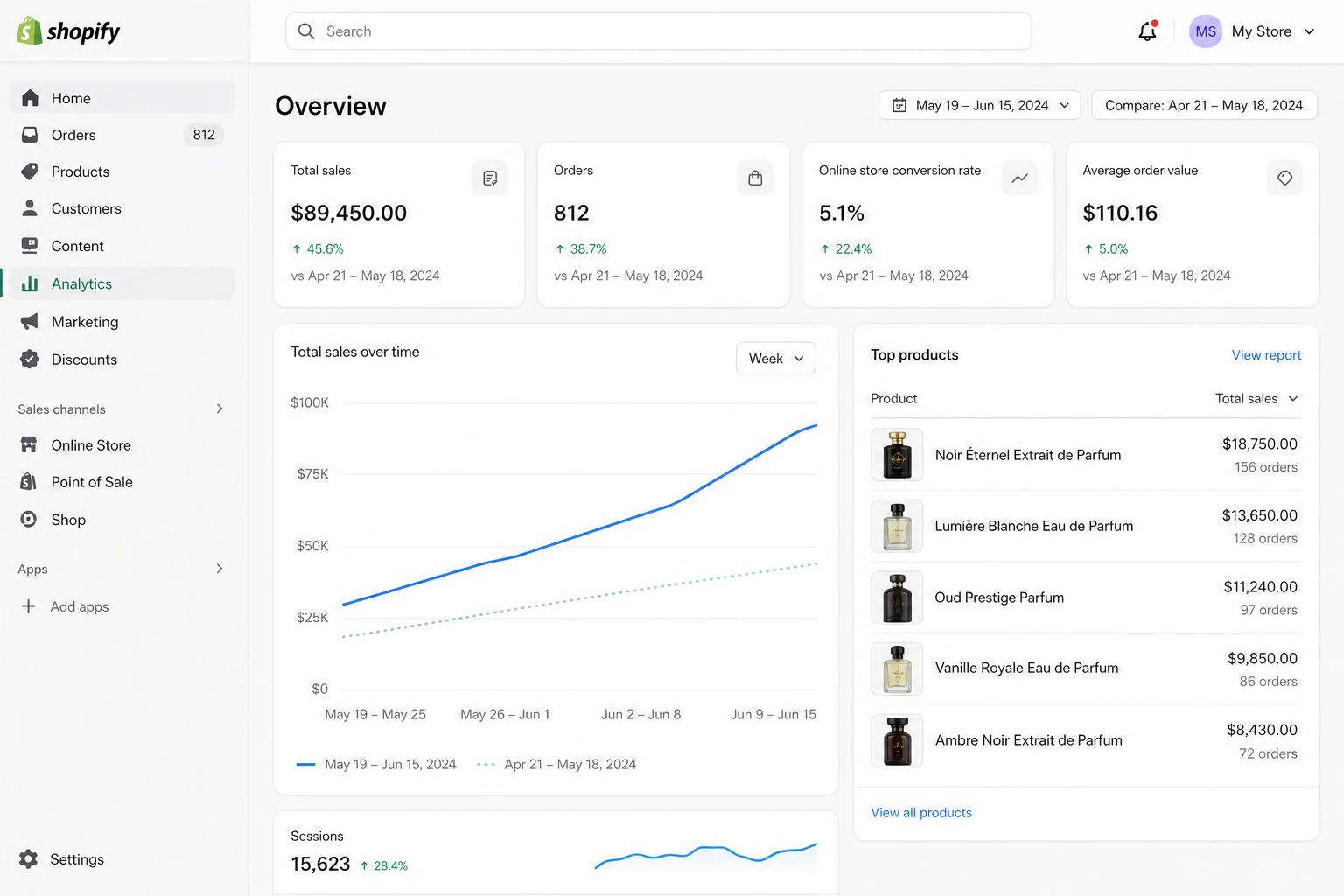The height and width of the screenshot is (896, 1344).
Task: Click the Total sales card report icon
Action: (490, 178)
